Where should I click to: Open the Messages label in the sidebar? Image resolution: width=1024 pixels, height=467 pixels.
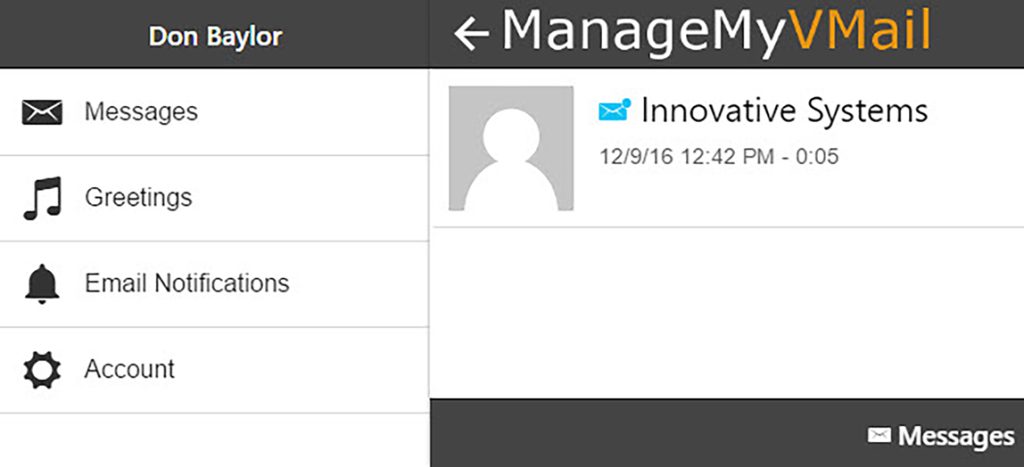point(141,112)
